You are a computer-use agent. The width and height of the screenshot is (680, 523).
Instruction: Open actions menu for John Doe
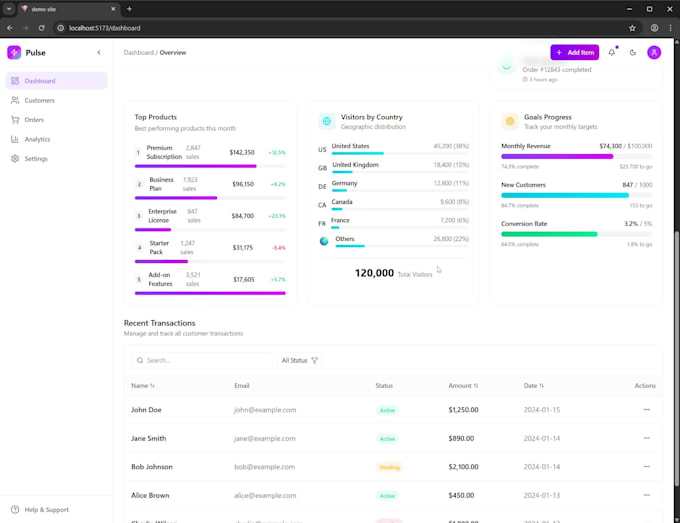(647, 409)
